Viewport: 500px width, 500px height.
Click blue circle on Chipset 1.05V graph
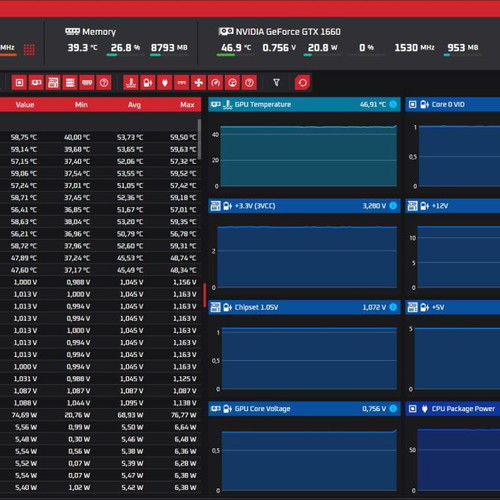pos(393,307)
